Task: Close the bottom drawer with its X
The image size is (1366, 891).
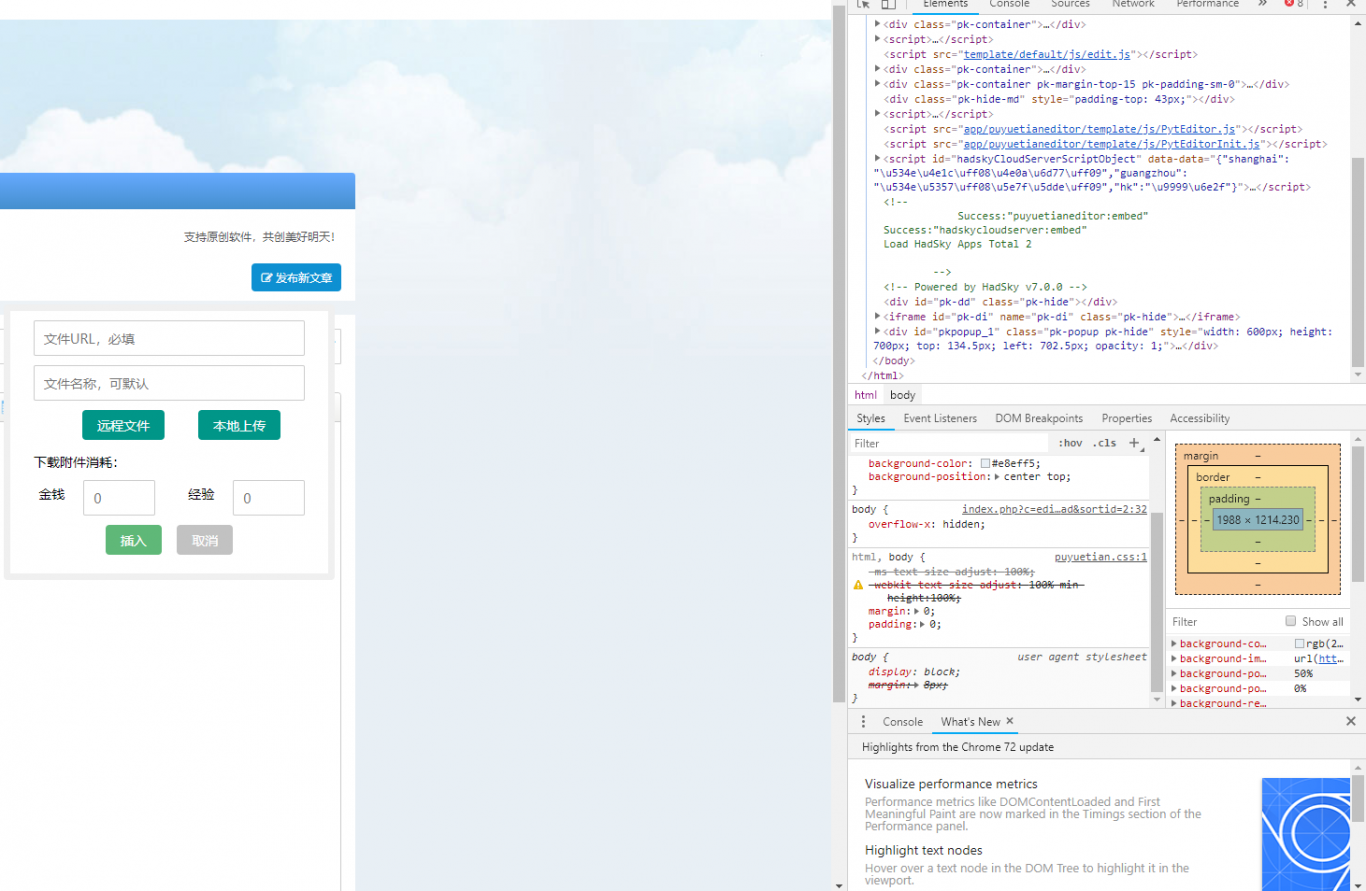Action: (x=1351, y=721)
